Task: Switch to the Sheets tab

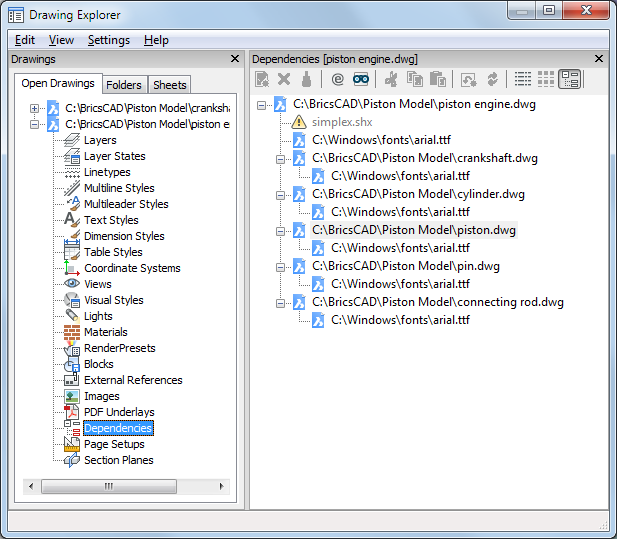Action: [170, 85]
